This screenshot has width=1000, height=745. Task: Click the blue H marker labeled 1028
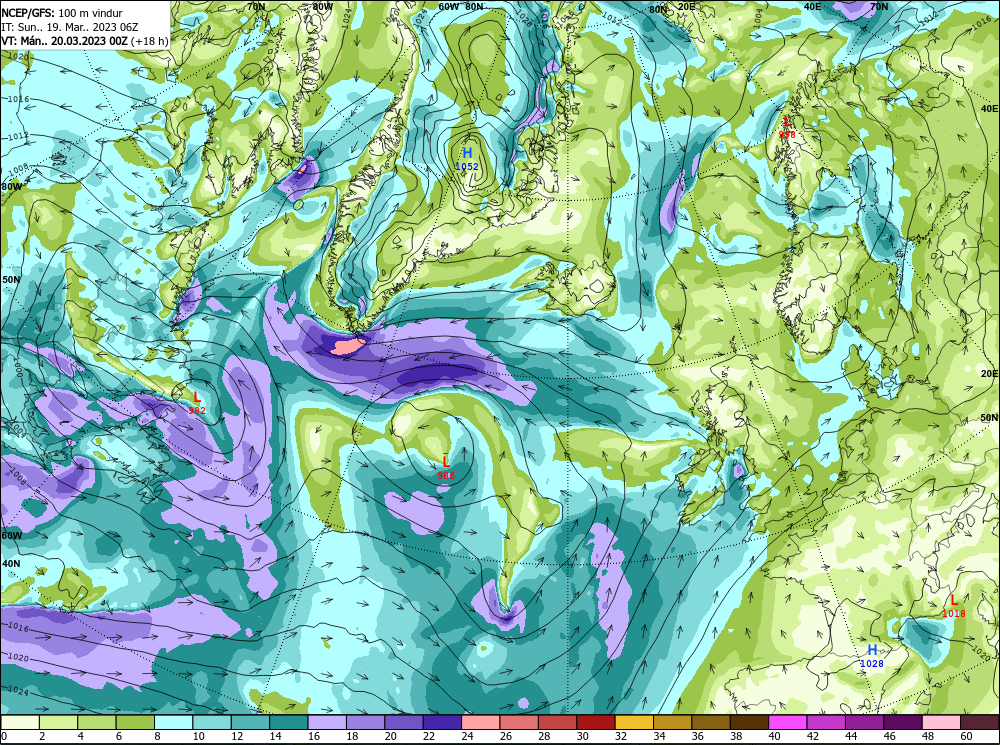[x=872, y=650]
